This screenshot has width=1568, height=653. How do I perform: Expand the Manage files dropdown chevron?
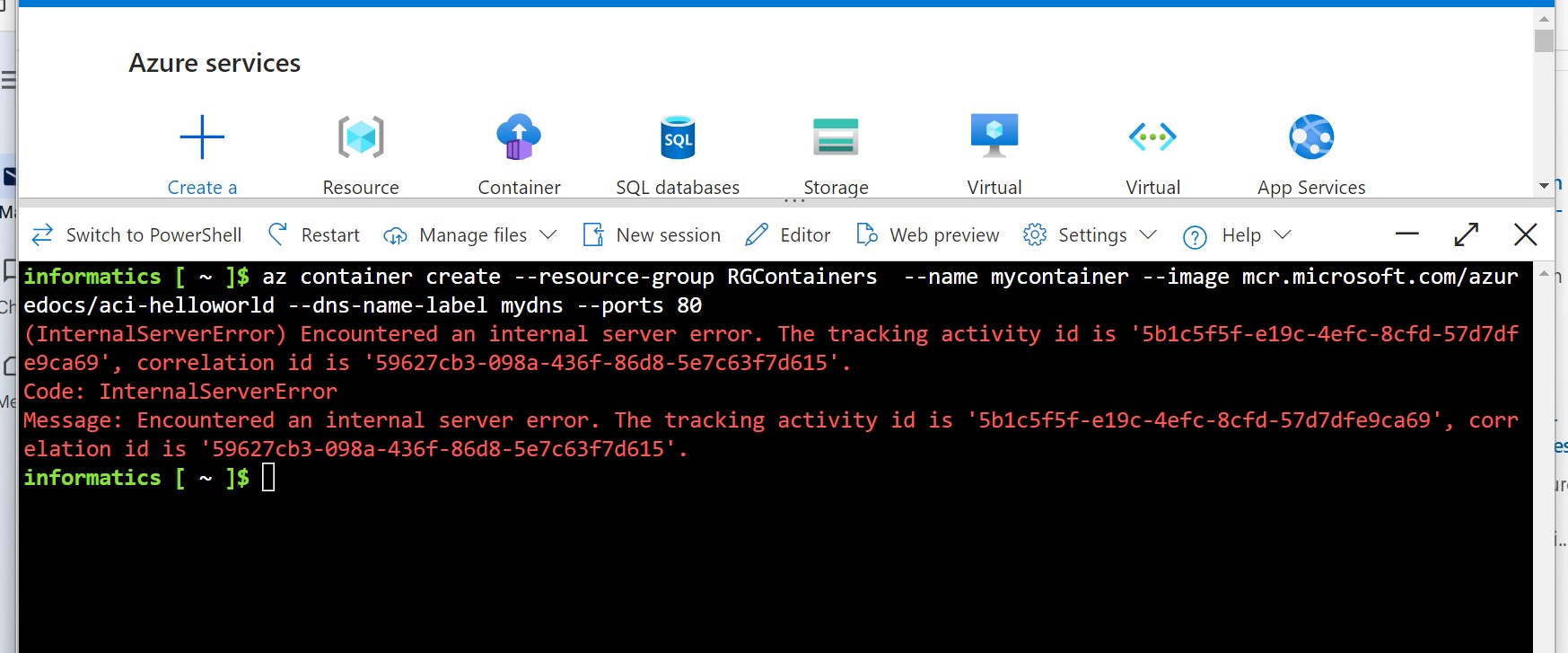pyautogui.click(x=547, y=234)
